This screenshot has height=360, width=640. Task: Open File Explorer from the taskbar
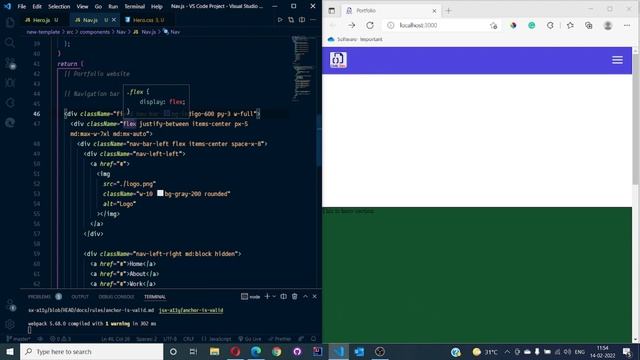(214, 351)
